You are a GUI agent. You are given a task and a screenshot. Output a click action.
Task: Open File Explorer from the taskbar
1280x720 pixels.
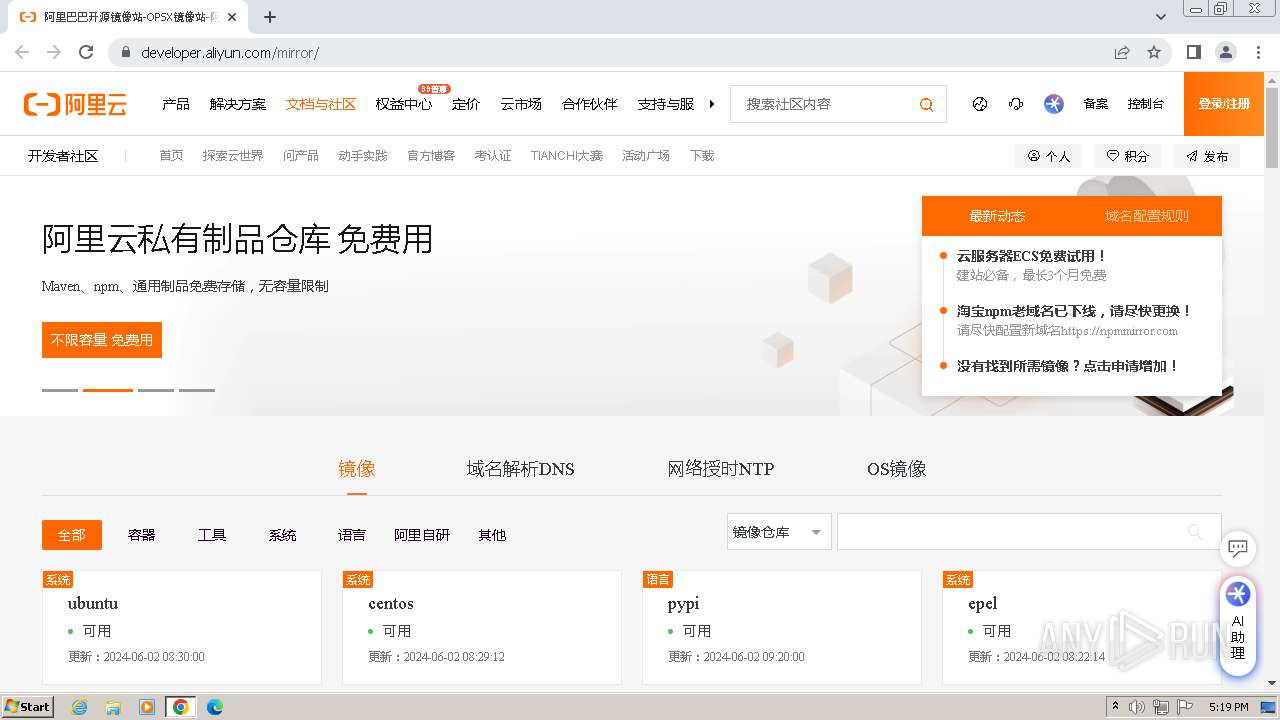[x=113, y=707]
